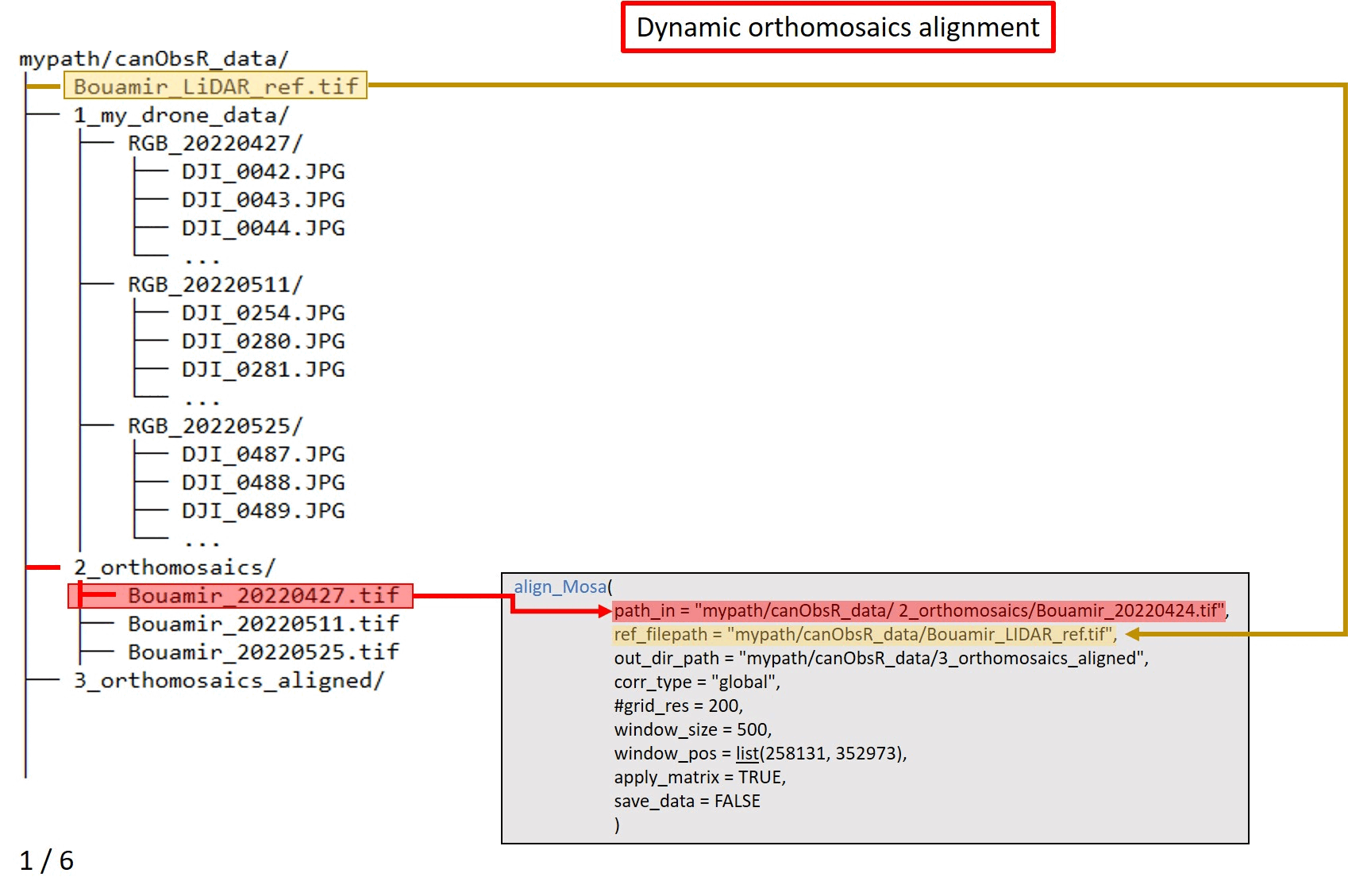Click the ref_filepath argument line
Viewport: 1348px width, 896px height.
tap(865, 634)
